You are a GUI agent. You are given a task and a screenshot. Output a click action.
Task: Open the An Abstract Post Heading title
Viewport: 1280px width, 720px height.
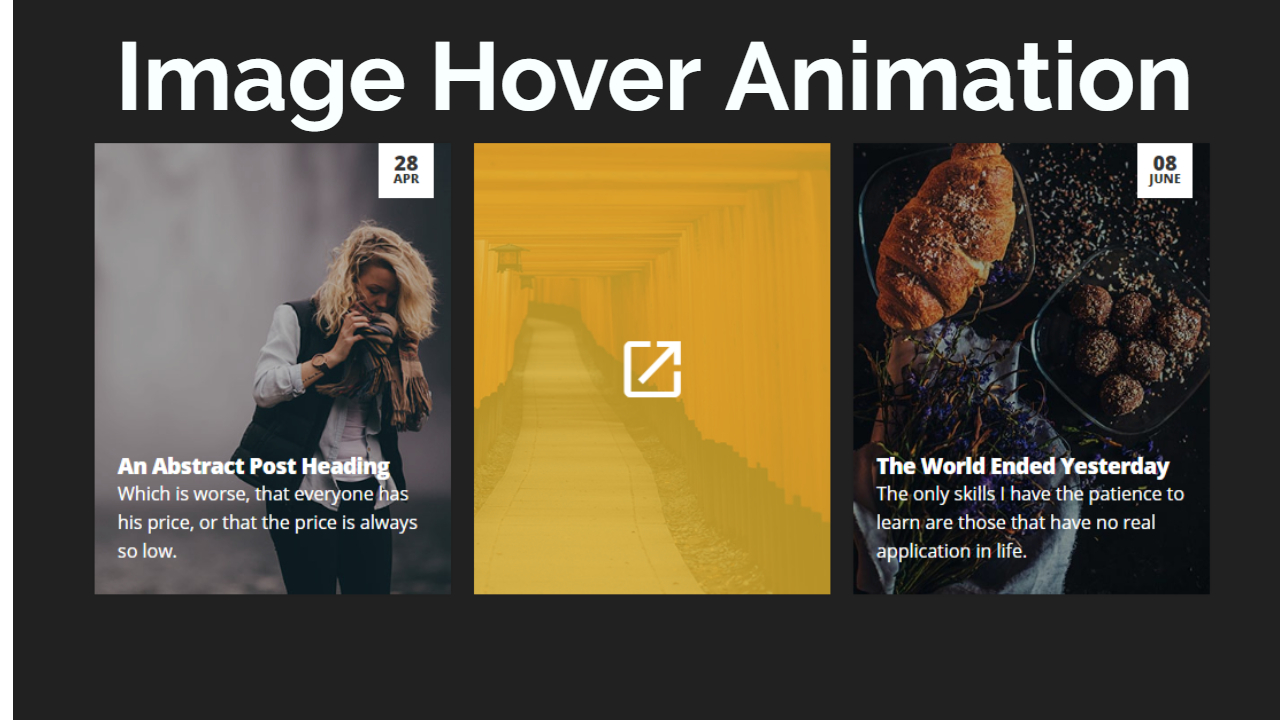tap(254, 466)
